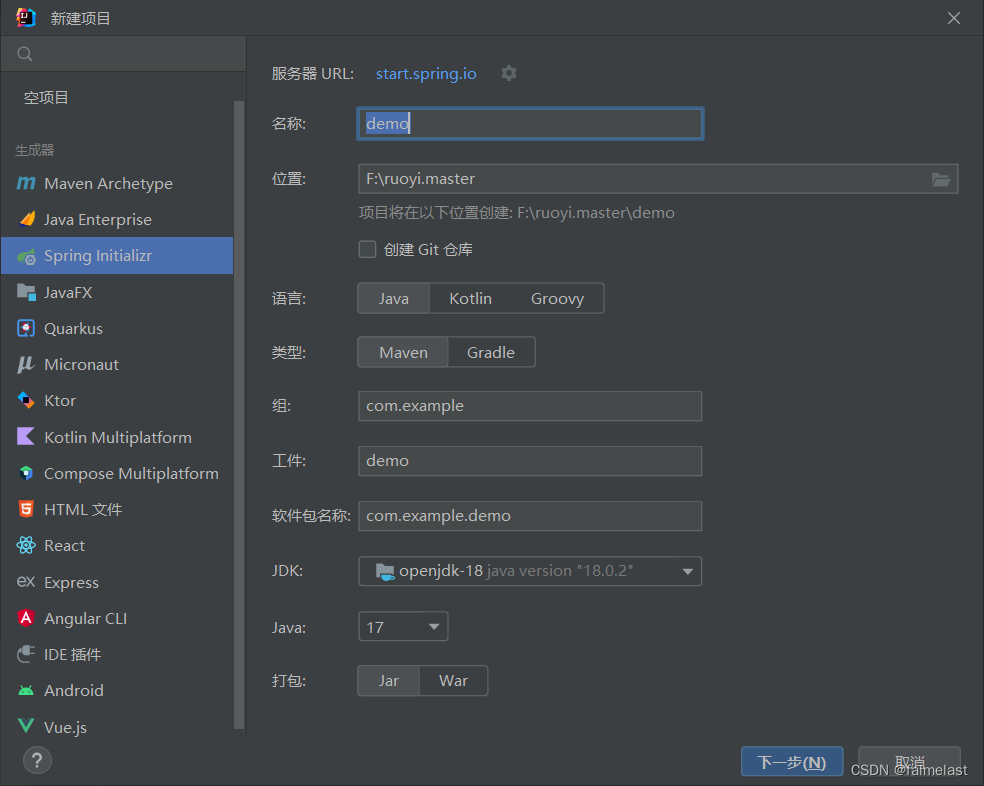Click the Ktor generator icon
This screenshot has width=984, height=786.
click(x=26, y=401)
